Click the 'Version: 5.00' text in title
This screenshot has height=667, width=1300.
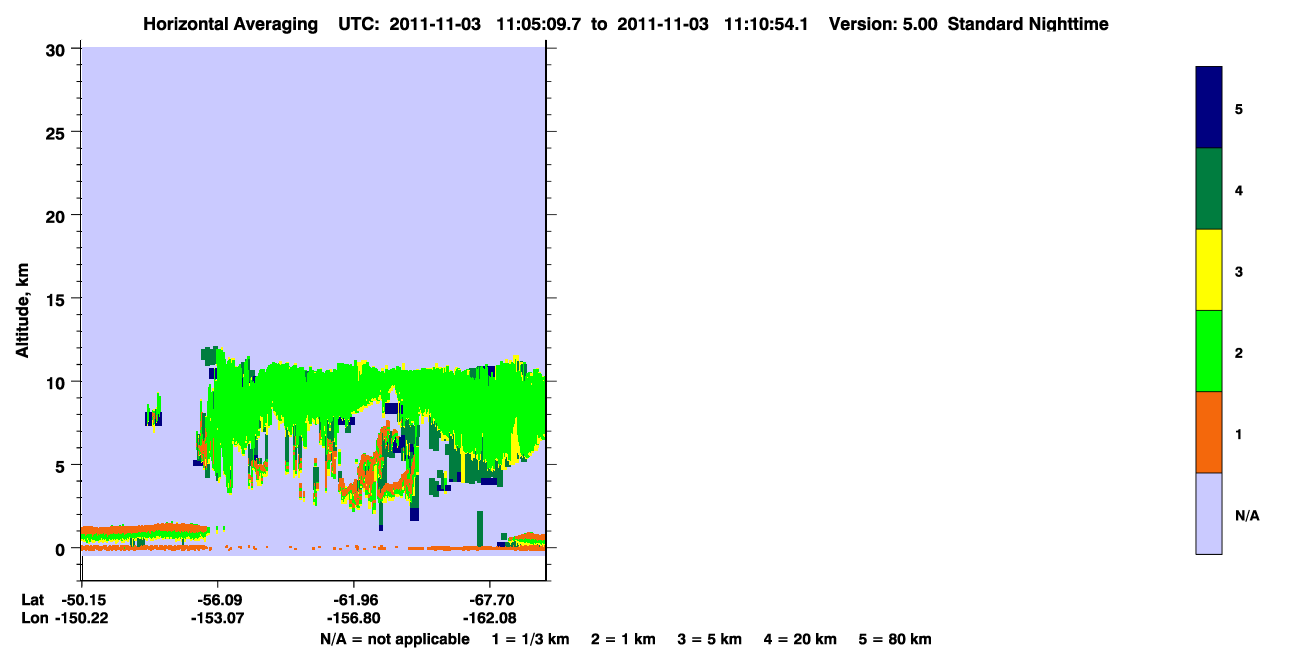[883, 24]
